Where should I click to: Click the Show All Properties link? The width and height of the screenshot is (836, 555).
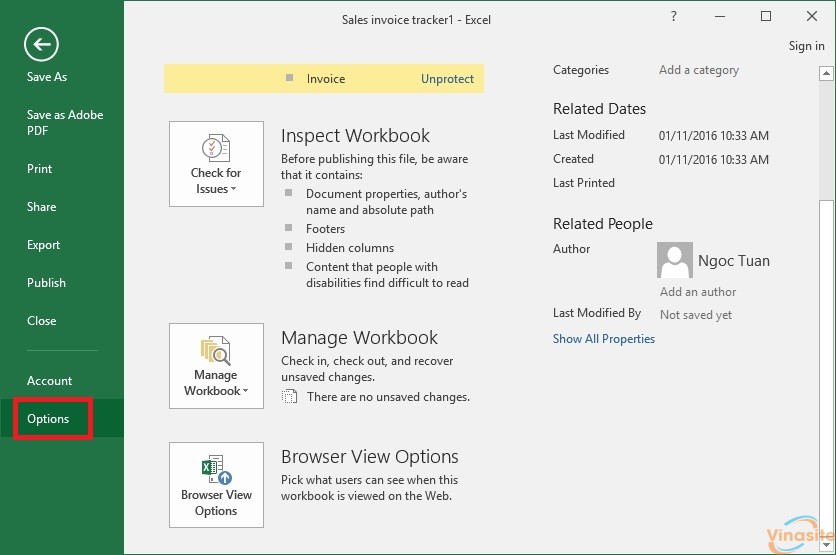604,339
